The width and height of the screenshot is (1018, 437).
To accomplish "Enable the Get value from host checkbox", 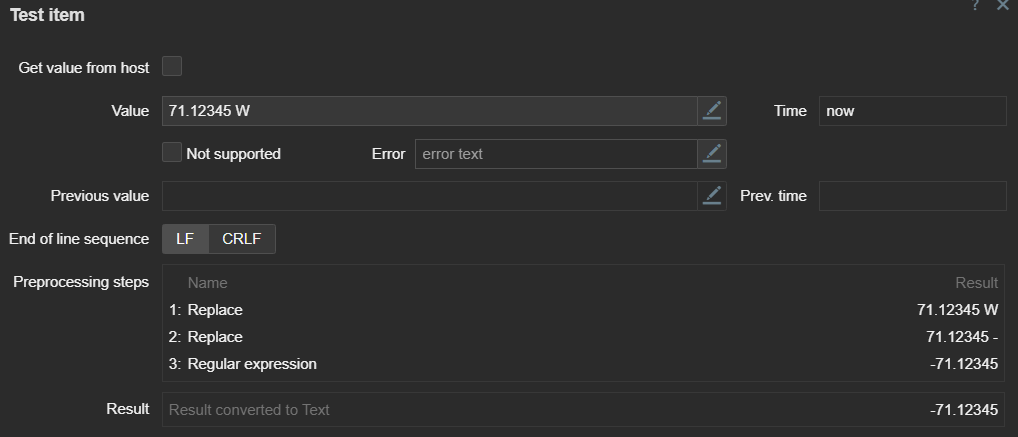I will 172,67.
